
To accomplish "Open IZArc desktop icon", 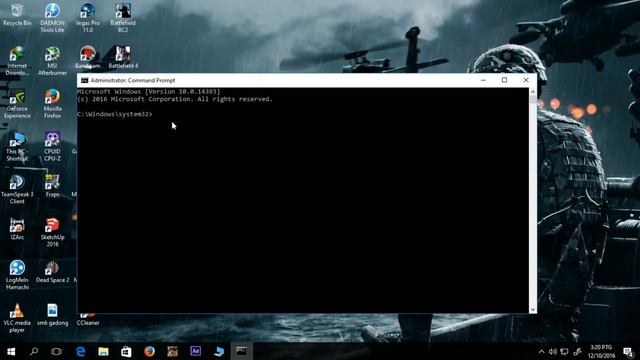I will click(x=17, y=229).
